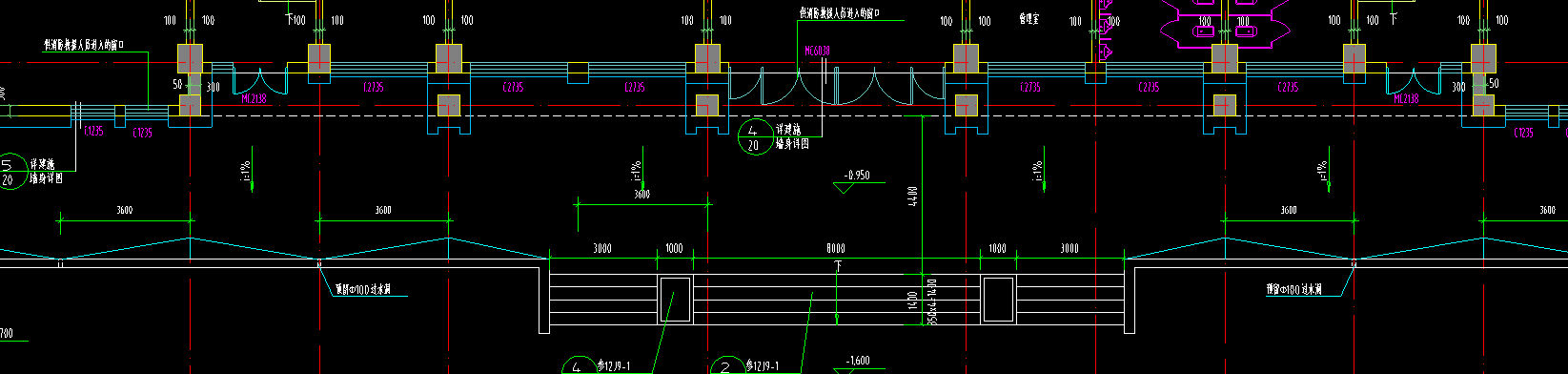Pick the 350x4=1400 step dimension text

click(931, 301)
